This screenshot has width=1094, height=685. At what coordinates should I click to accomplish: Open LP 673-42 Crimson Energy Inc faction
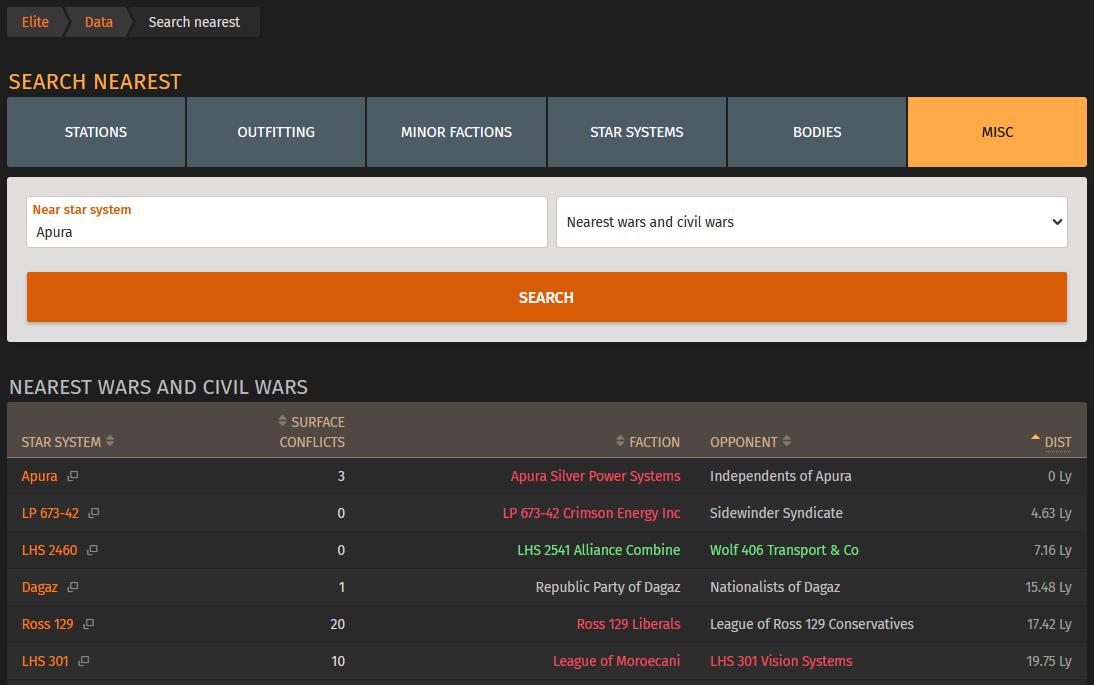pos(592,513)
